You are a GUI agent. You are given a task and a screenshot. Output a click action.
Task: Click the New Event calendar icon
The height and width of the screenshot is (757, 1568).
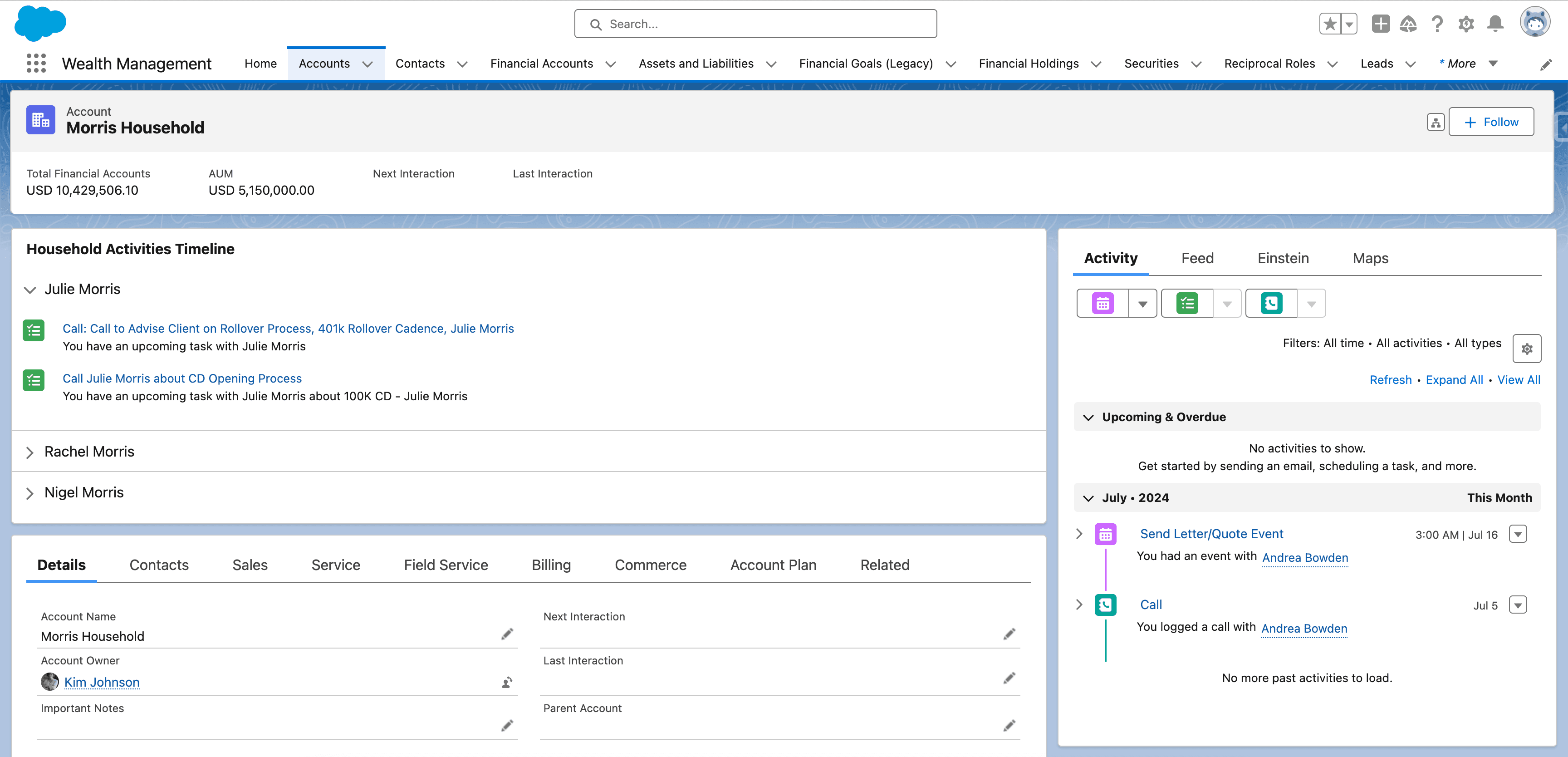[x=1103, y=303]
